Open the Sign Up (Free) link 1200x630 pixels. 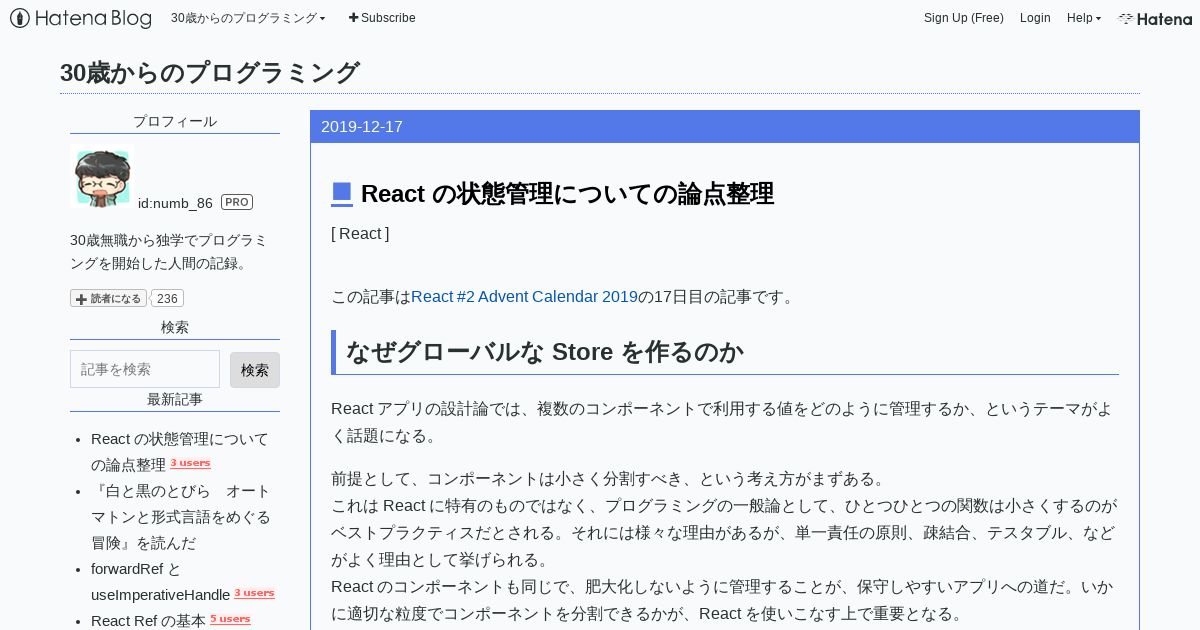point(964,18)
